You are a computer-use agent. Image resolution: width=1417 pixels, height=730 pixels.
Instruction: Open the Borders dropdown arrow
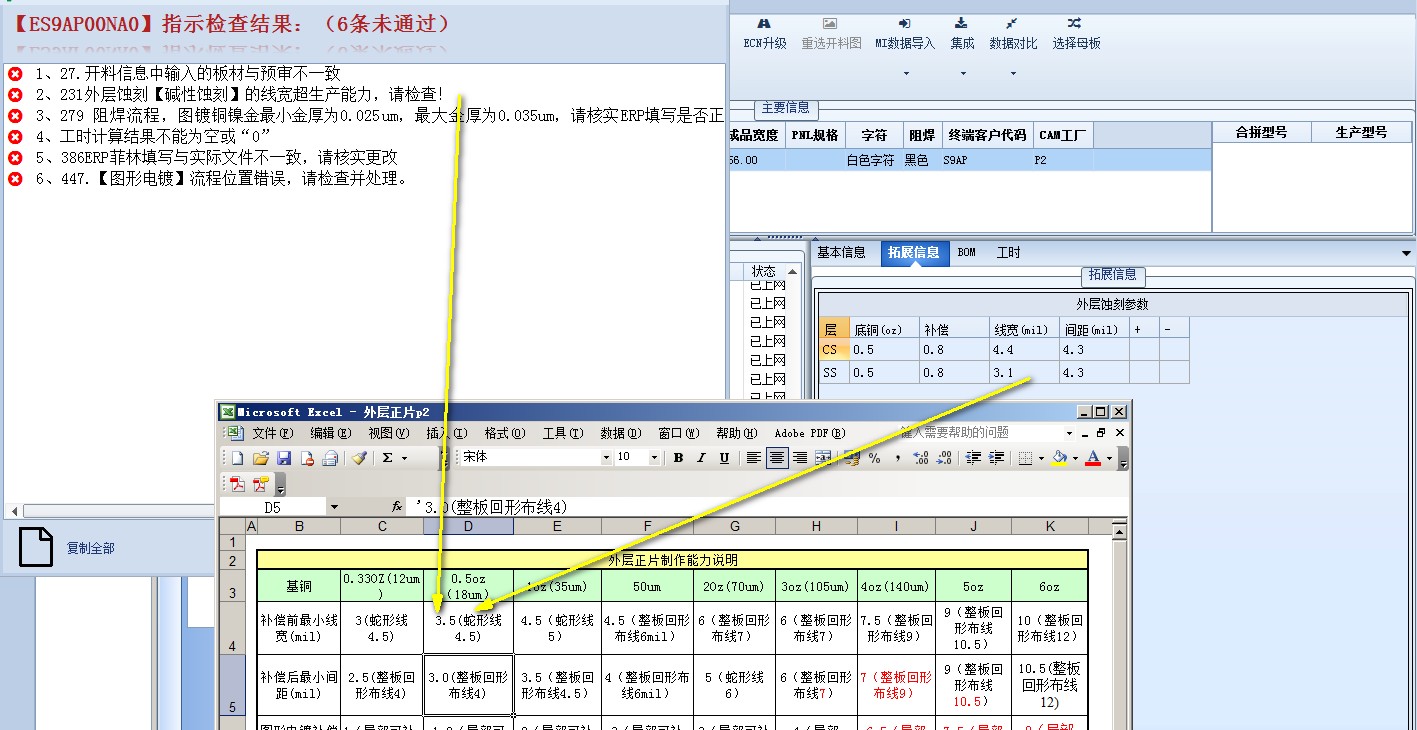tap(1041, 458)
